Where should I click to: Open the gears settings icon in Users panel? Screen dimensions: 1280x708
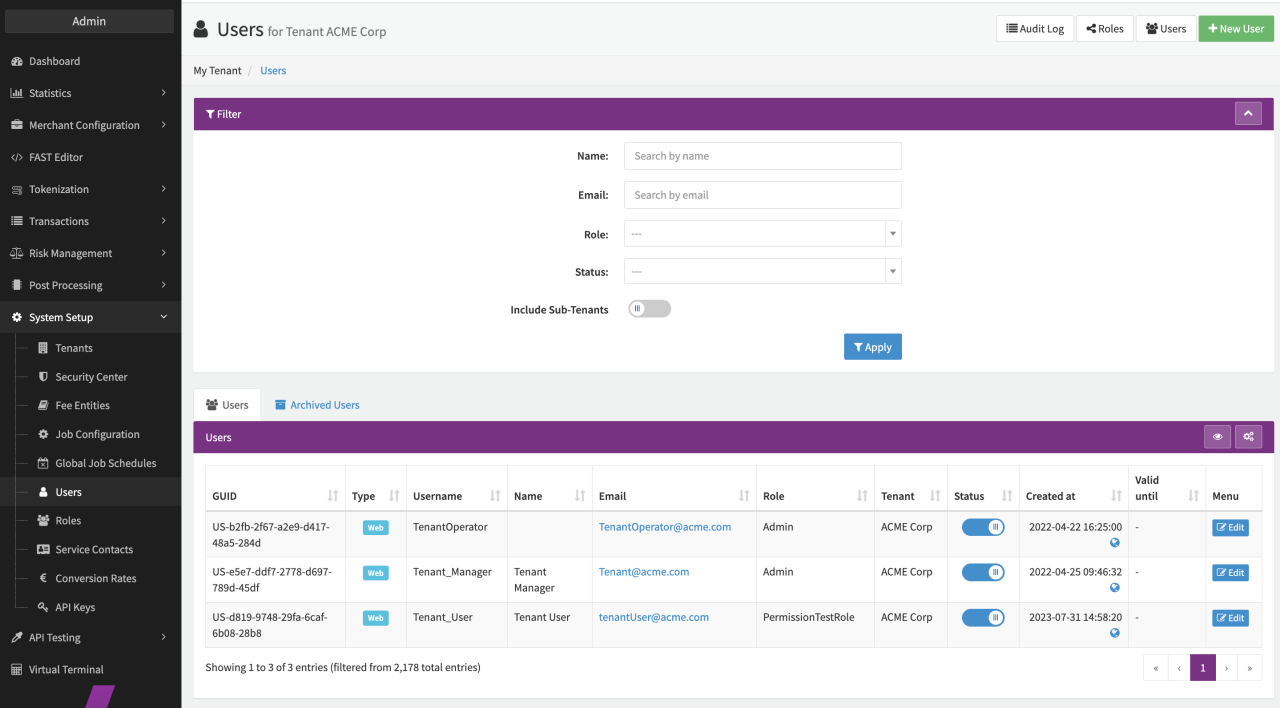click(x=1248, y=437)
